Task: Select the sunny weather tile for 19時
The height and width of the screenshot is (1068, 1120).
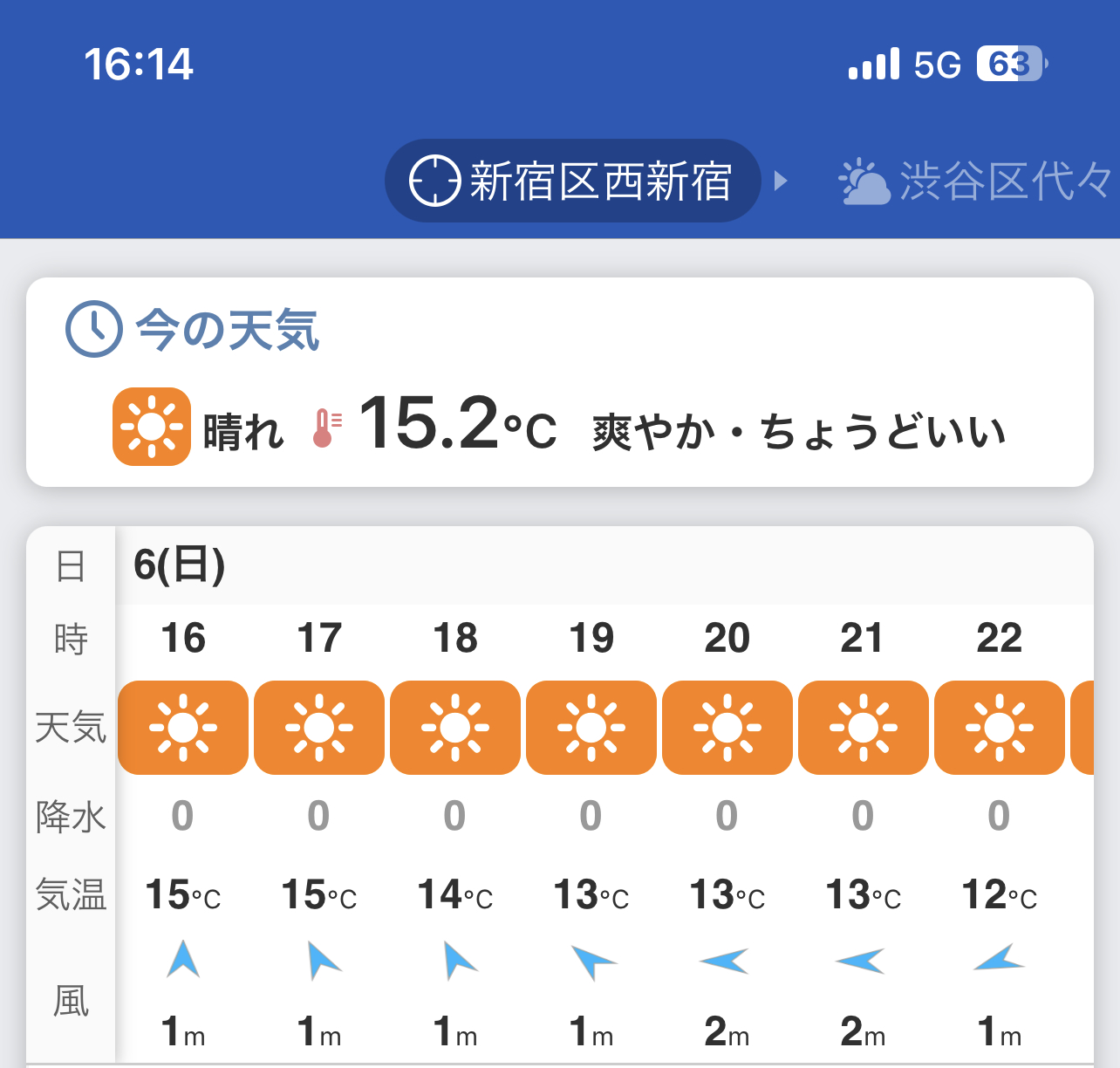Action: coord(591,728)
